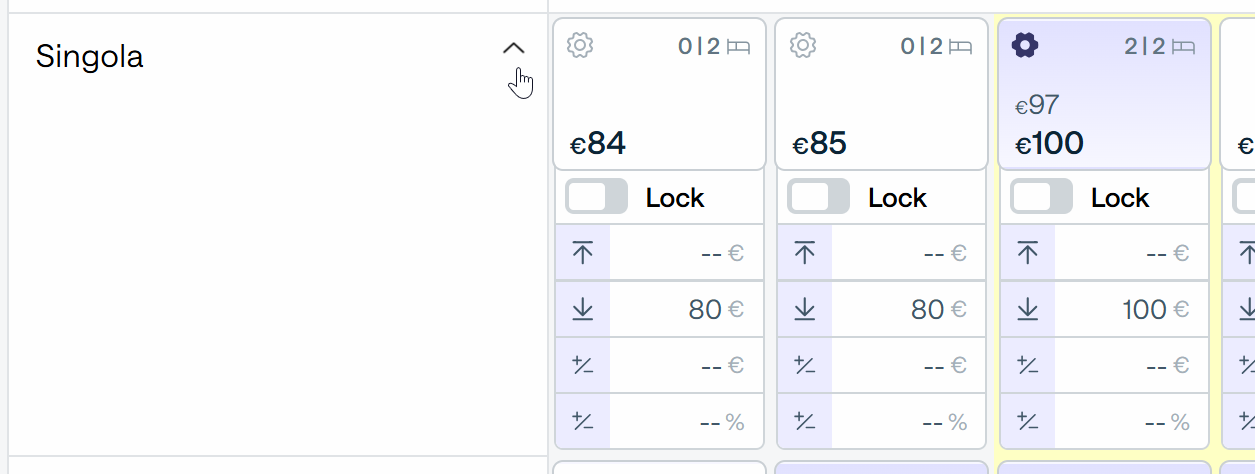Select the €85 price card
The image size is (1255, 474).
882,94
